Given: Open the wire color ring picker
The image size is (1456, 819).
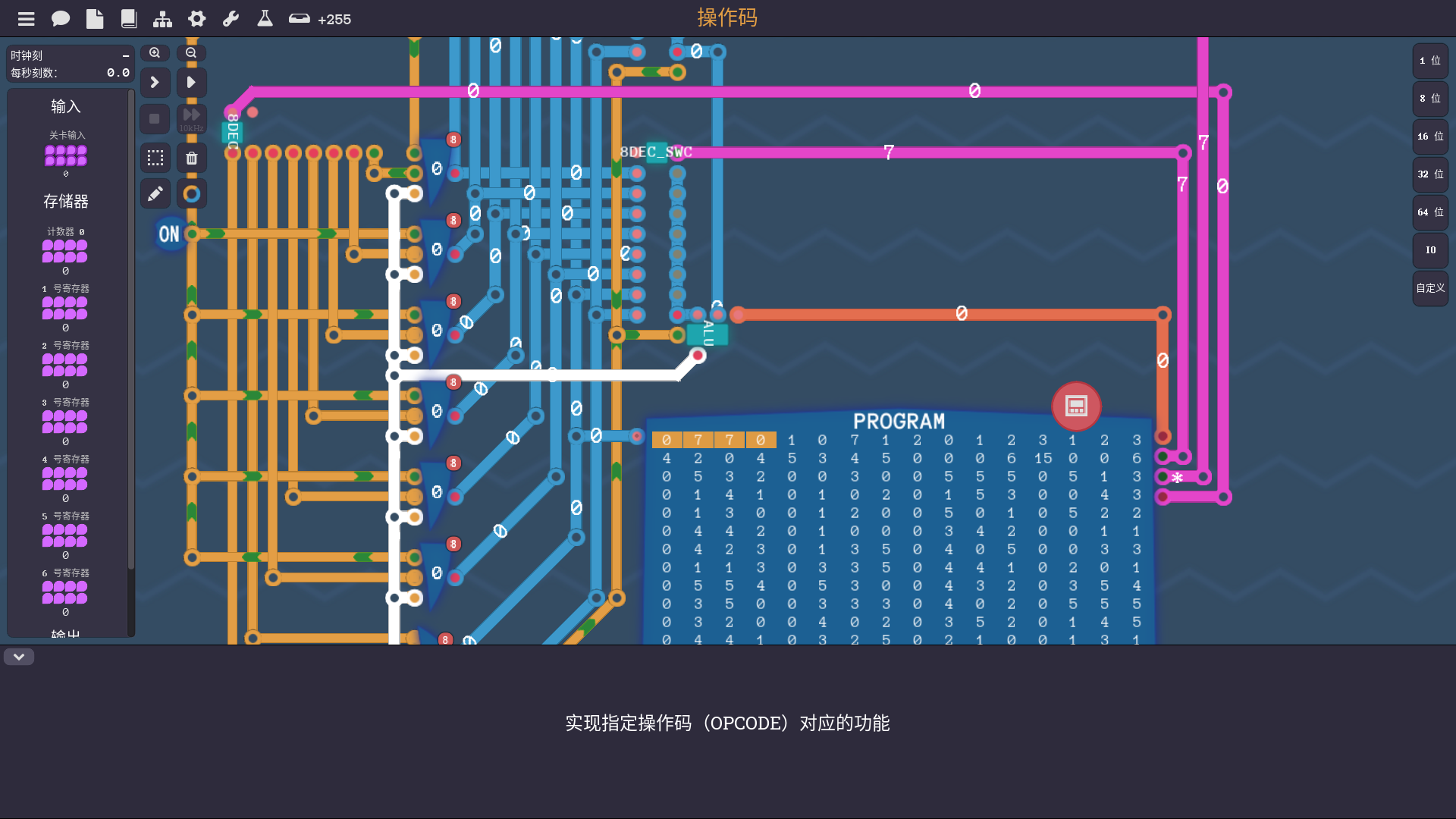Looking at the screenshot, I should click(x=192, y=194).
